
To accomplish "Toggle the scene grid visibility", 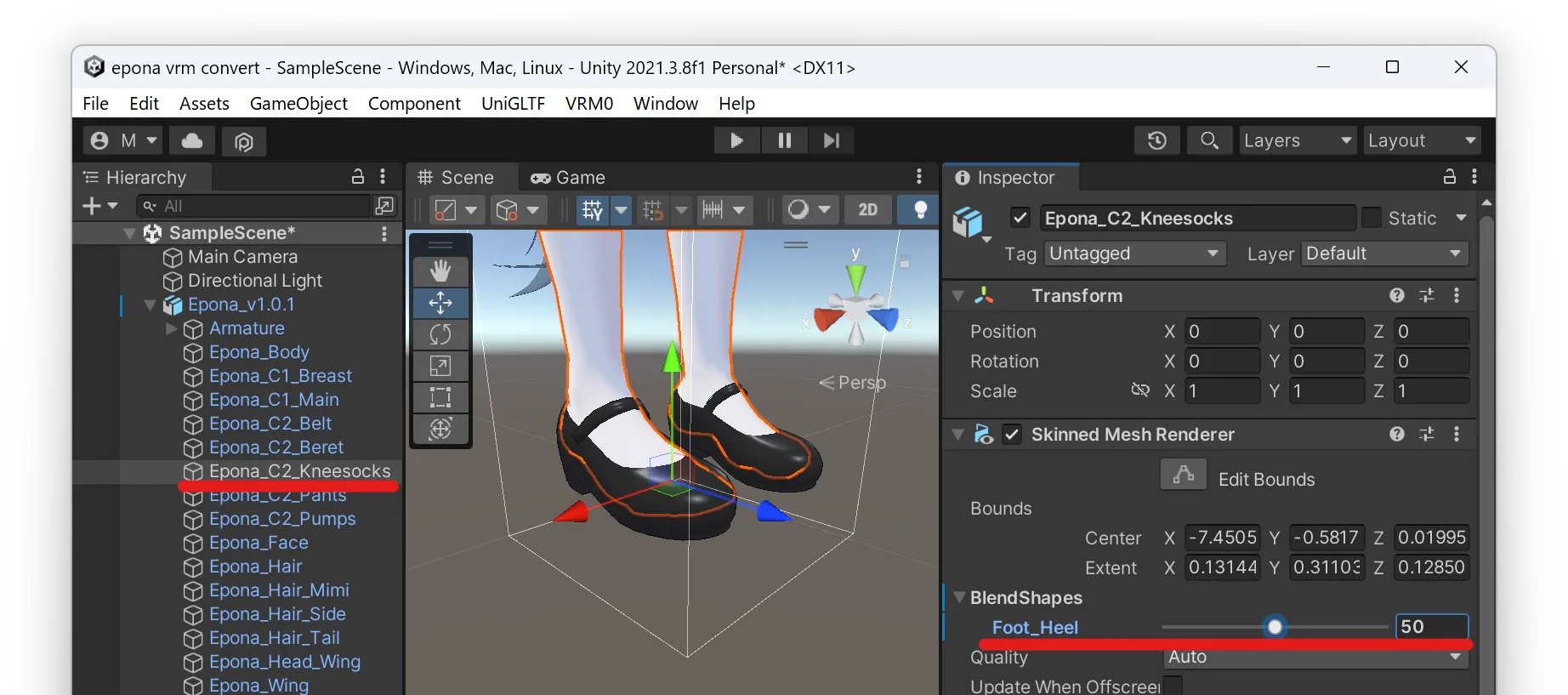I will (593, 209).
